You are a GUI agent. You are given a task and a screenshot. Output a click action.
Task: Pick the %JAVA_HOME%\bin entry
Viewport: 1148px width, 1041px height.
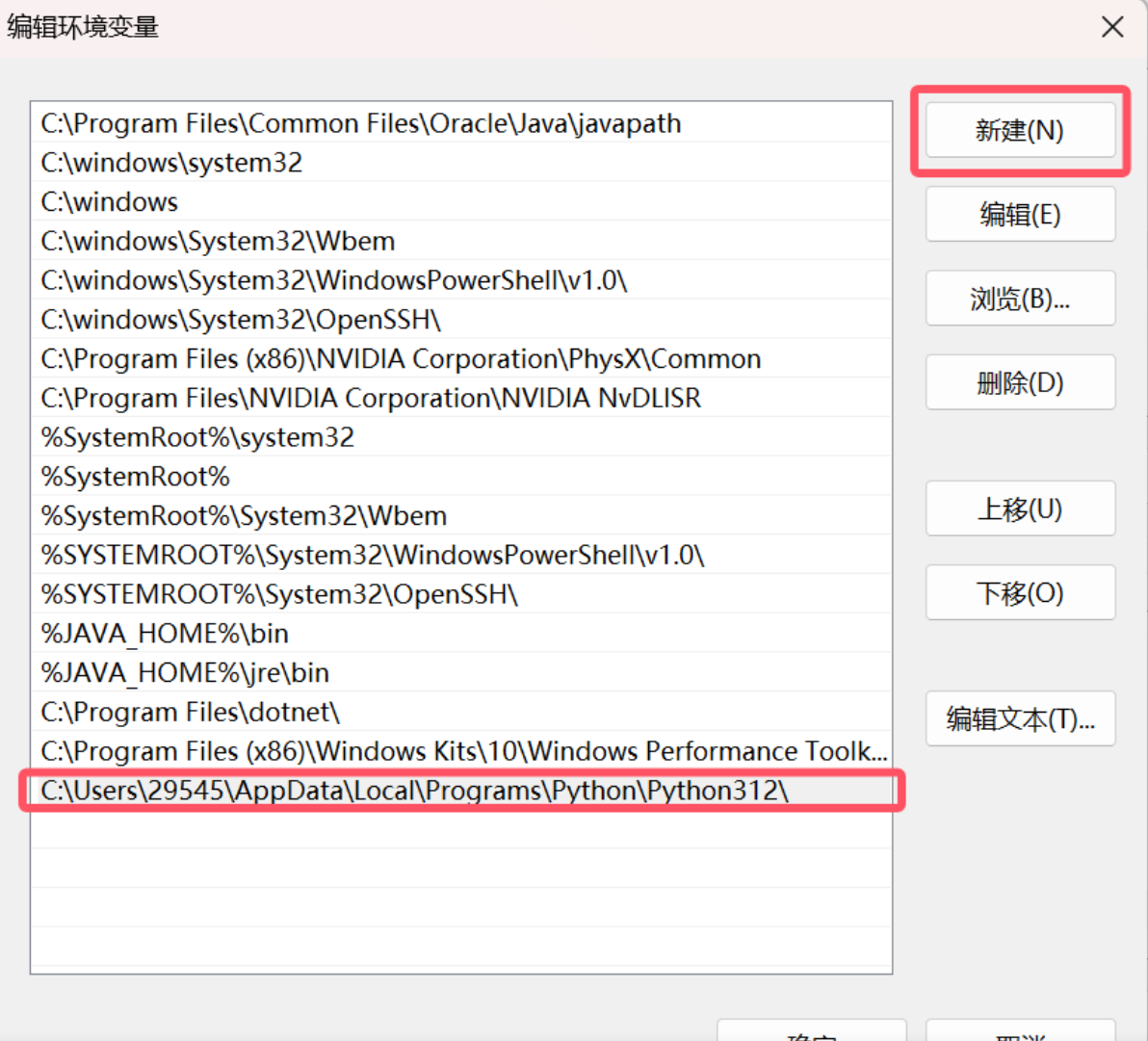point(165,634)
